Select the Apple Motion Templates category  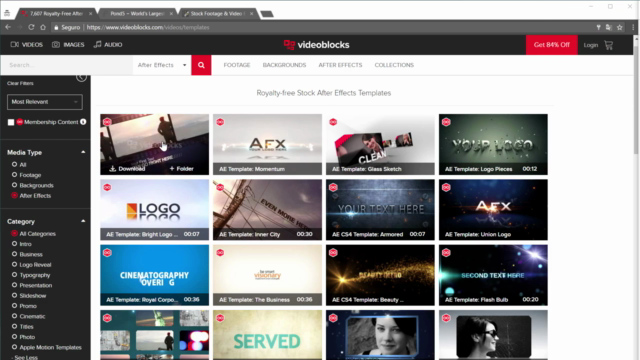(x=51, y=347)
